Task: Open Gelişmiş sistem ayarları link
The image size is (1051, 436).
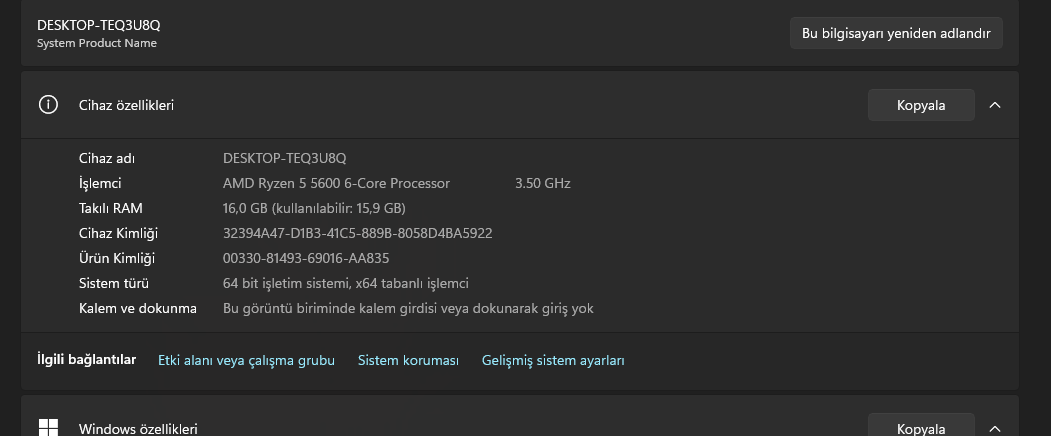Action: click(553, 360)
